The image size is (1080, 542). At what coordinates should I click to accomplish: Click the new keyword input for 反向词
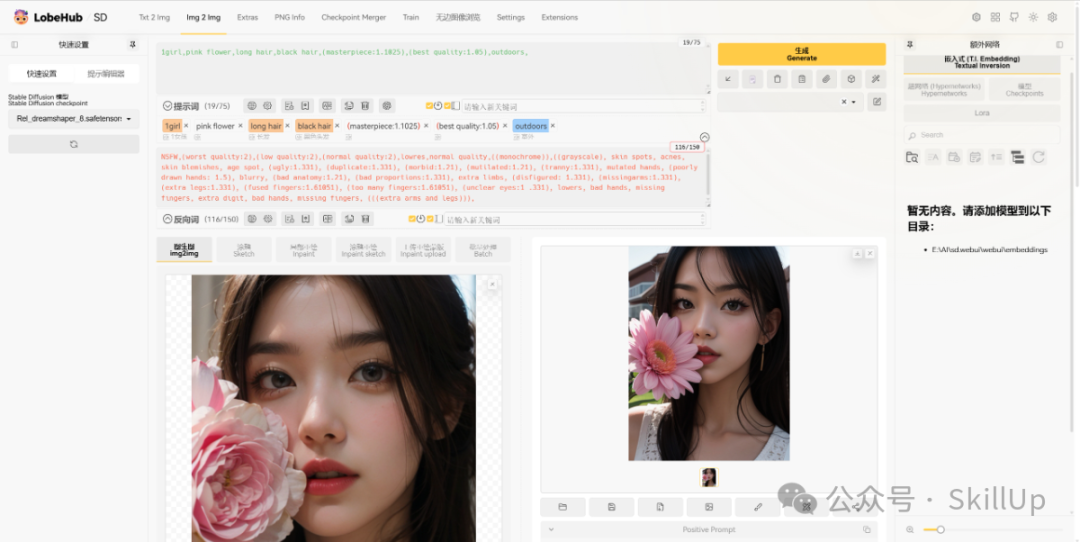[x=574, y=220]
